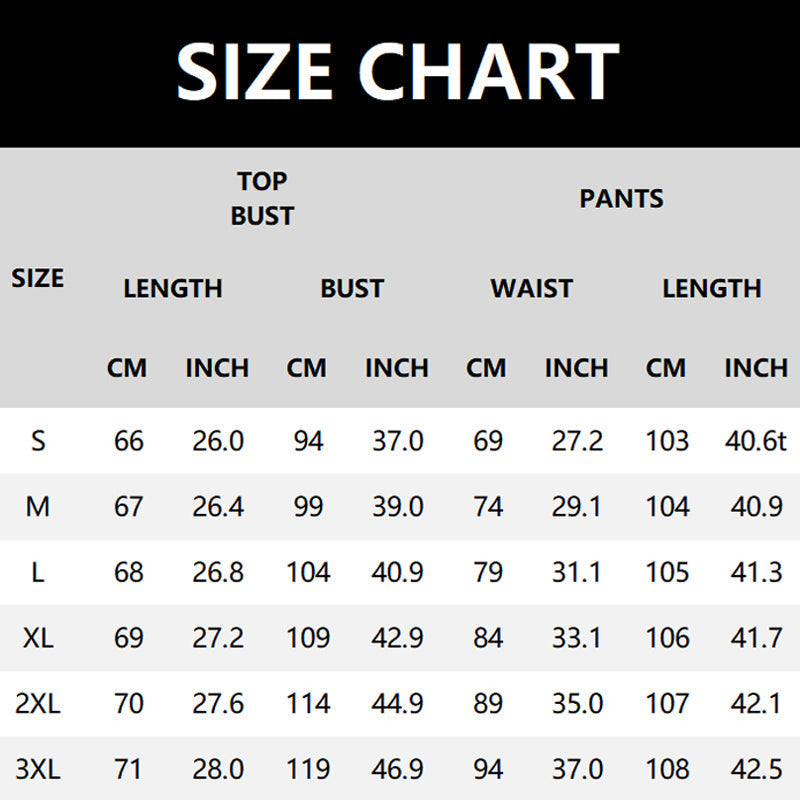Select the 3XL size row label

pos(38,770)
